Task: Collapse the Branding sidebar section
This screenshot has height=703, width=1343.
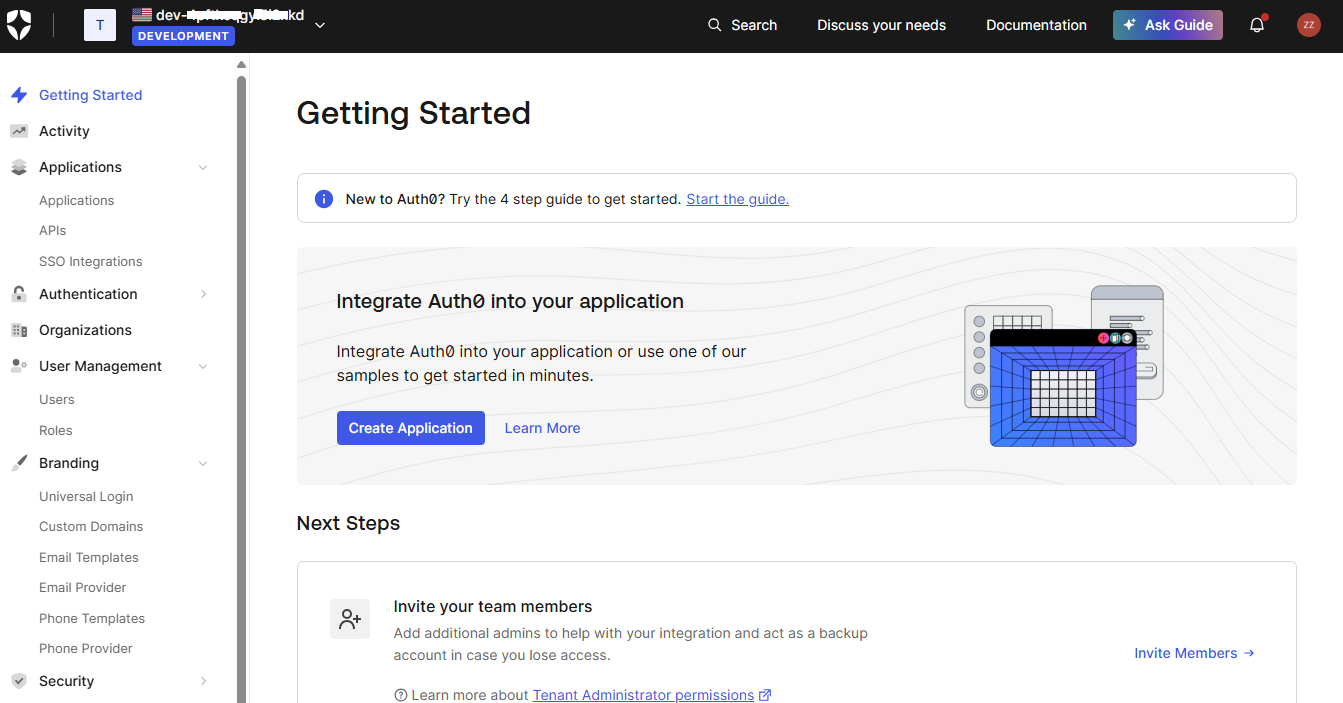Action: 203,463
